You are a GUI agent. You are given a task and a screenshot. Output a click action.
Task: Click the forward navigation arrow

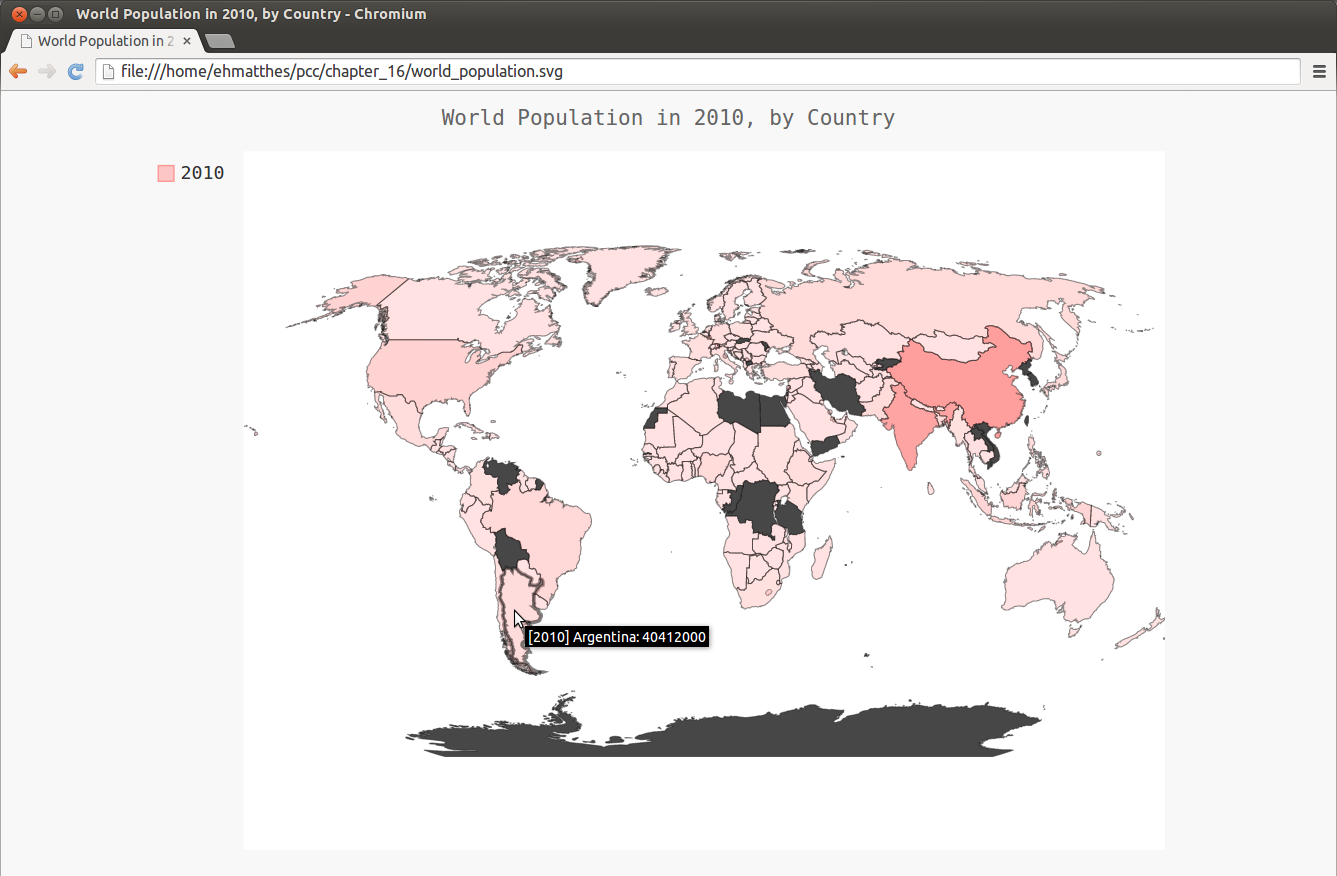pos(46,71)
